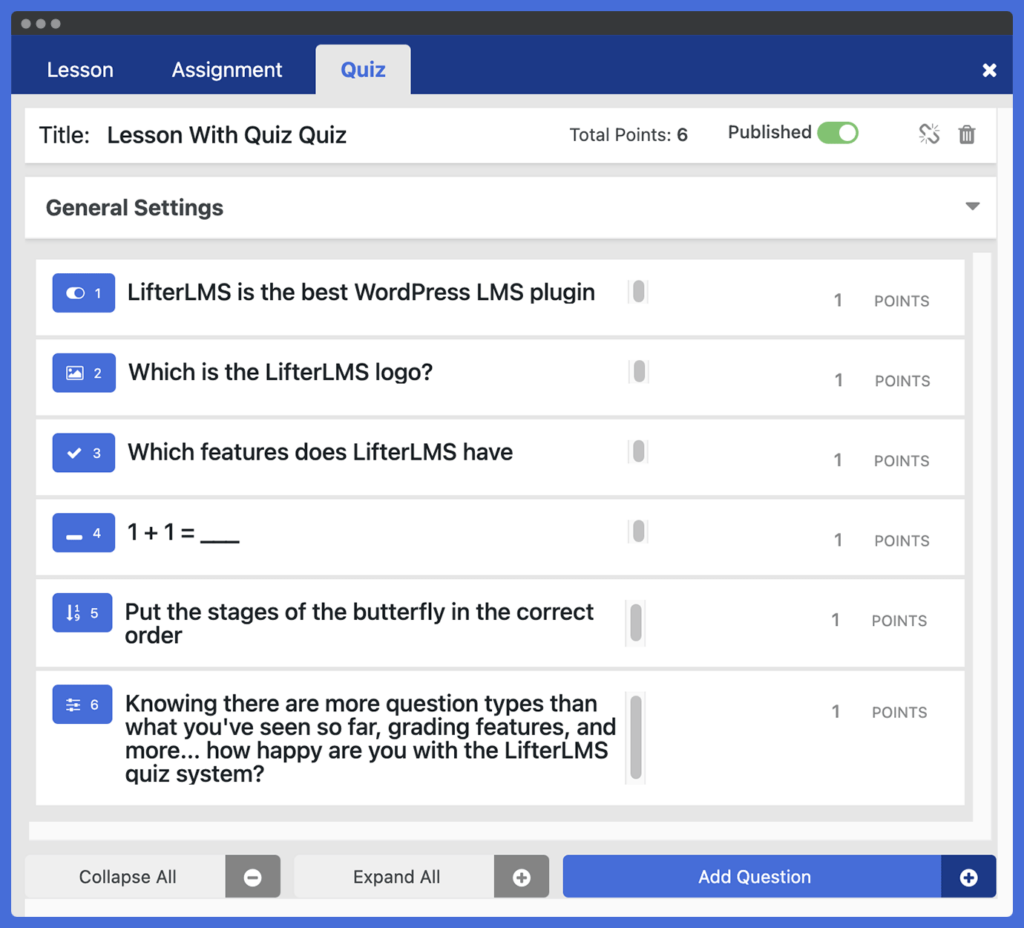Set points value for the logo question
Viewport: 1024px width, 928px height.
coord(838,380)
